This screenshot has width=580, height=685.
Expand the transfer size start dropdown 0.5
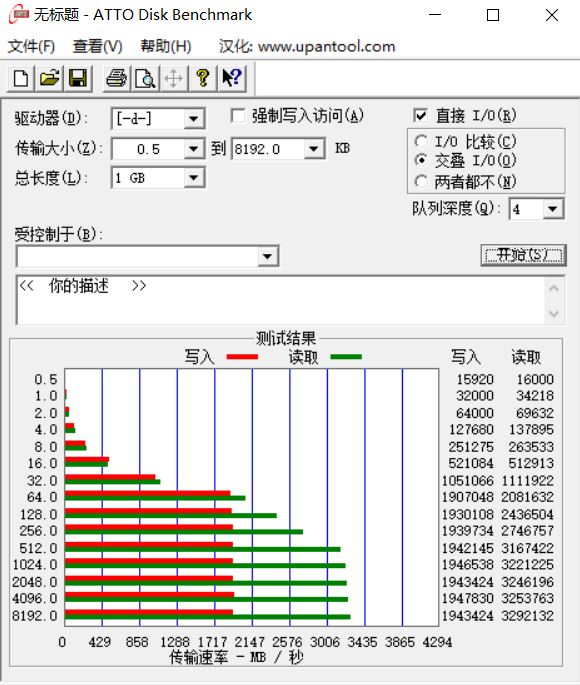pos(193,149)
